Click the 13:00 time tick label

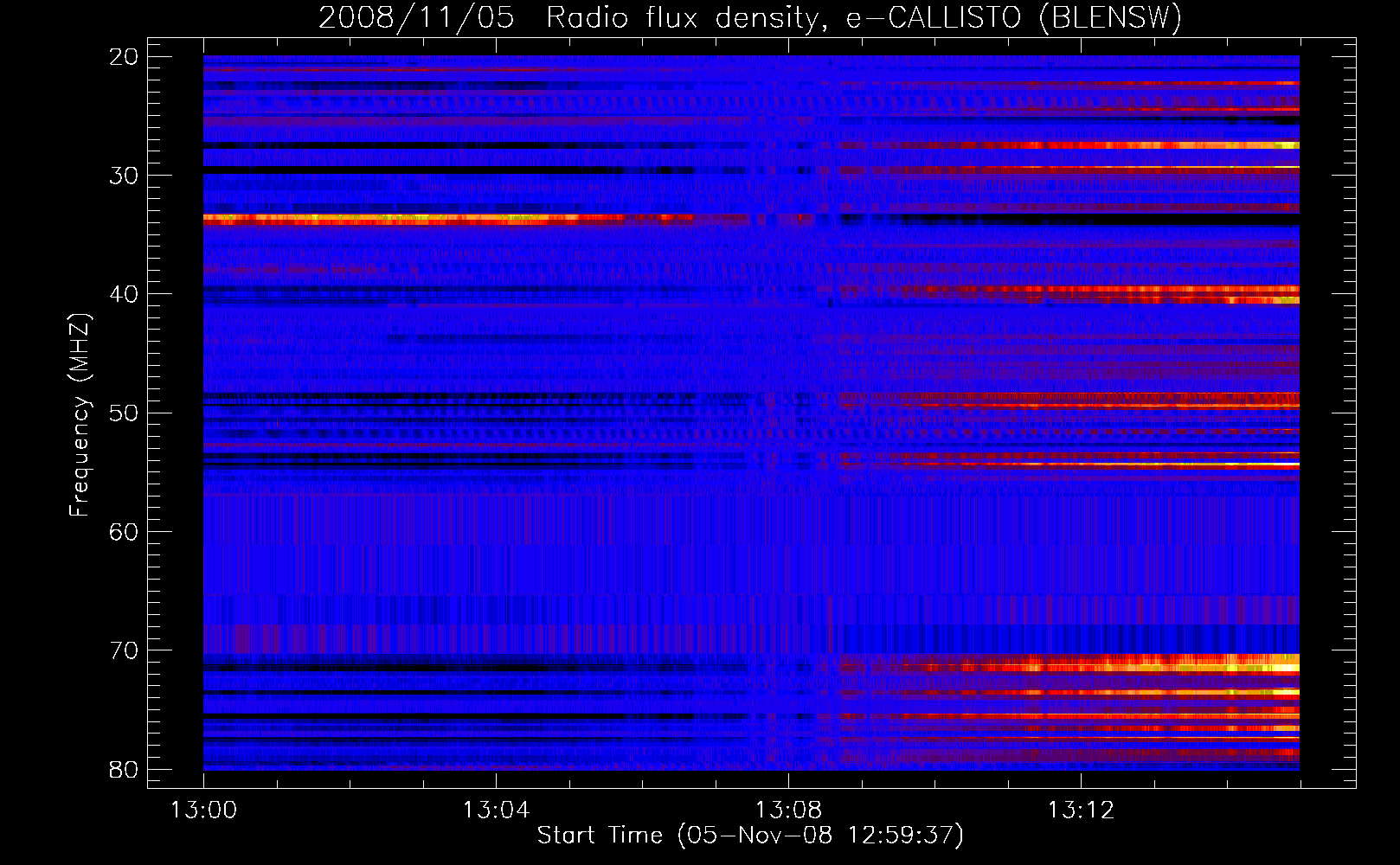pos(203,811)
